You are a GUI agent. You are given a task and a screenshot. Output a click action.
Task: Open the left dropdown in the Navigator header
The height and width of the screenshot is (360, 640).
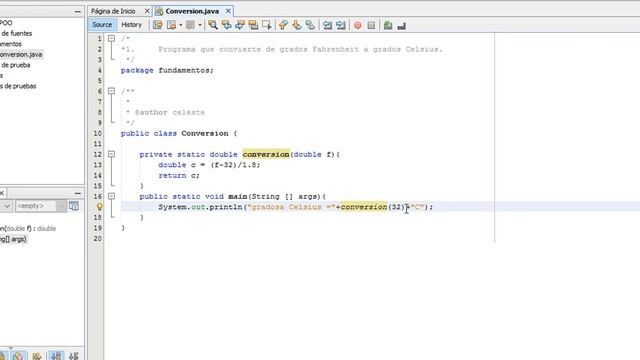[6, 206]
